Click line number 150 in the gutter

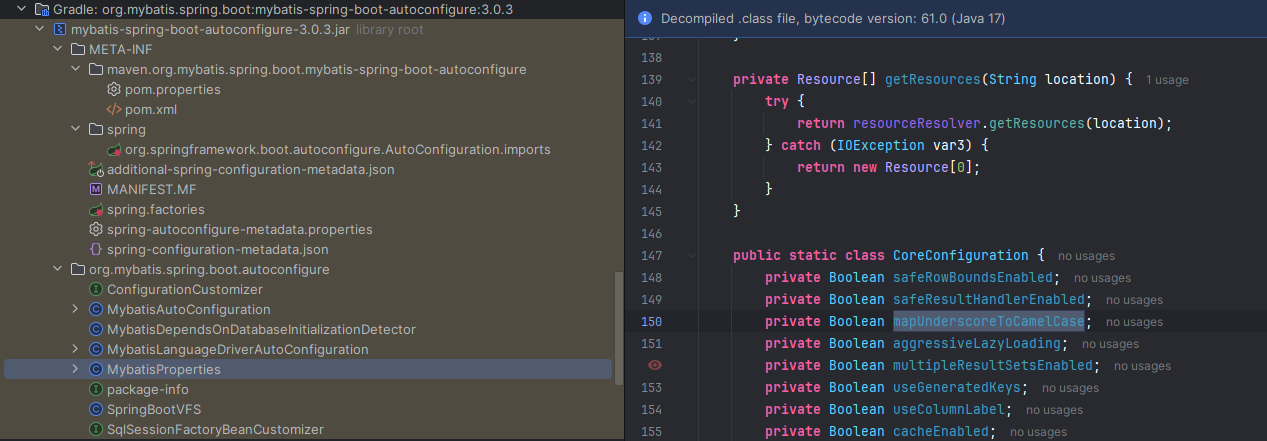click(x=651, y=322)
